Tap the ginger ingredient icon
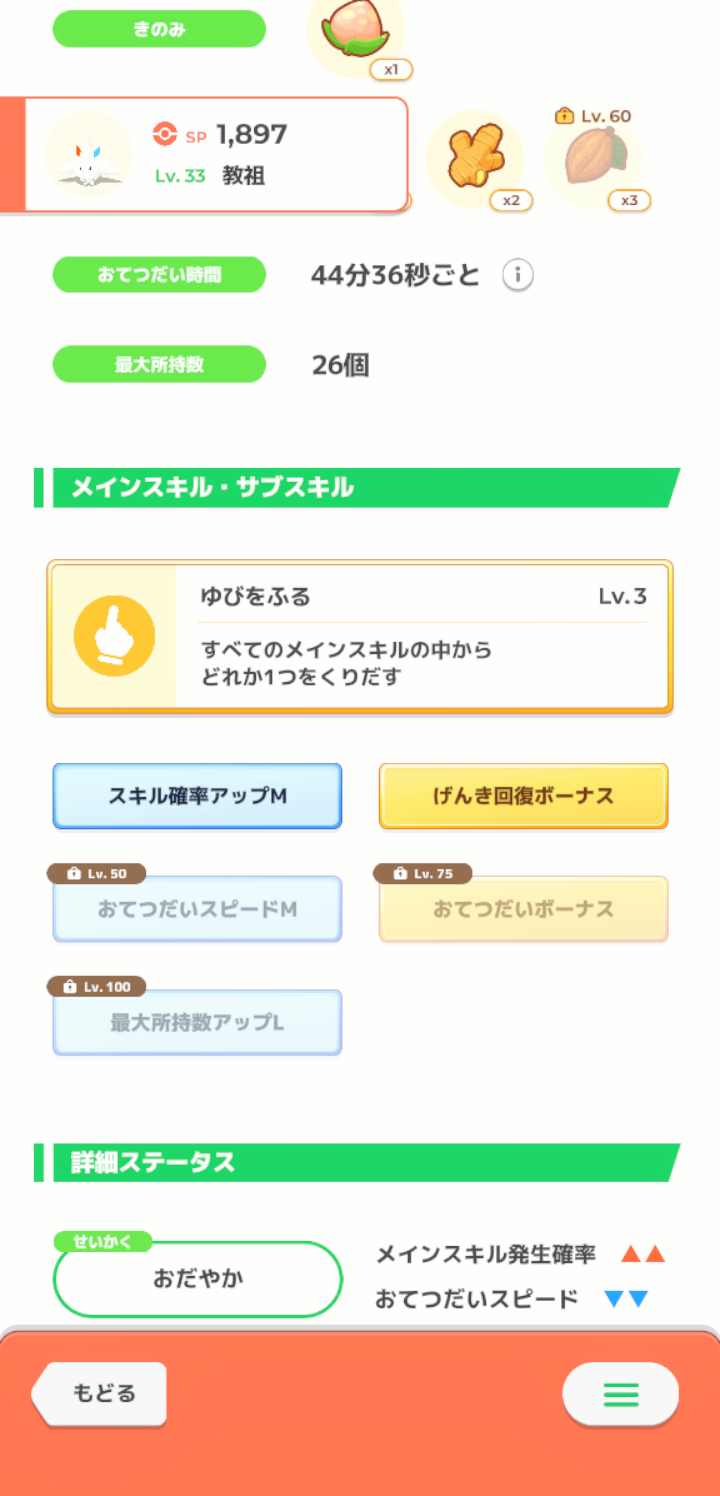Screen dimensions: 720x1496 tap(475, 159)
